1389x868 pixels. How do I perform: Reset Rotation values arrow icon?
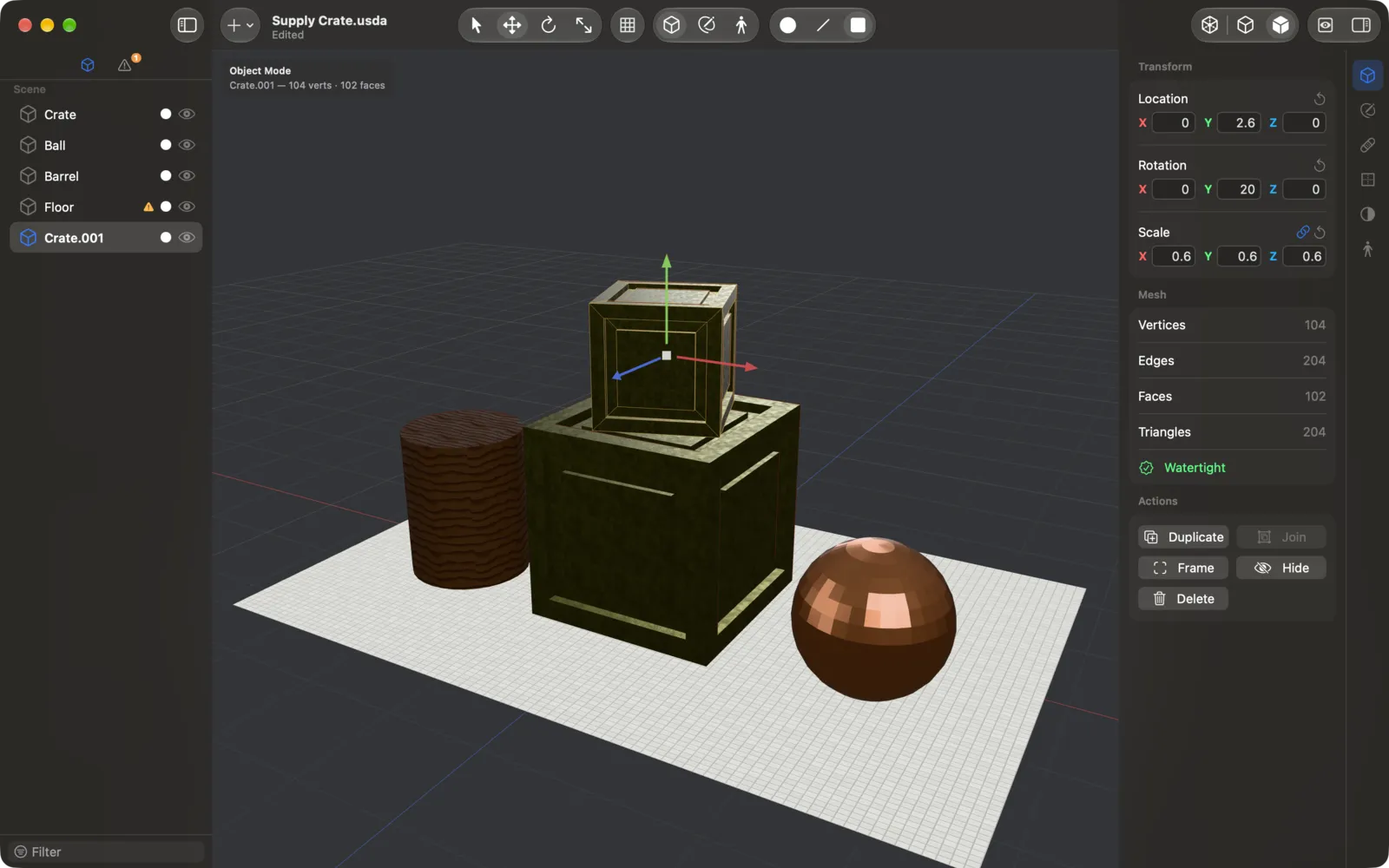1320,165
